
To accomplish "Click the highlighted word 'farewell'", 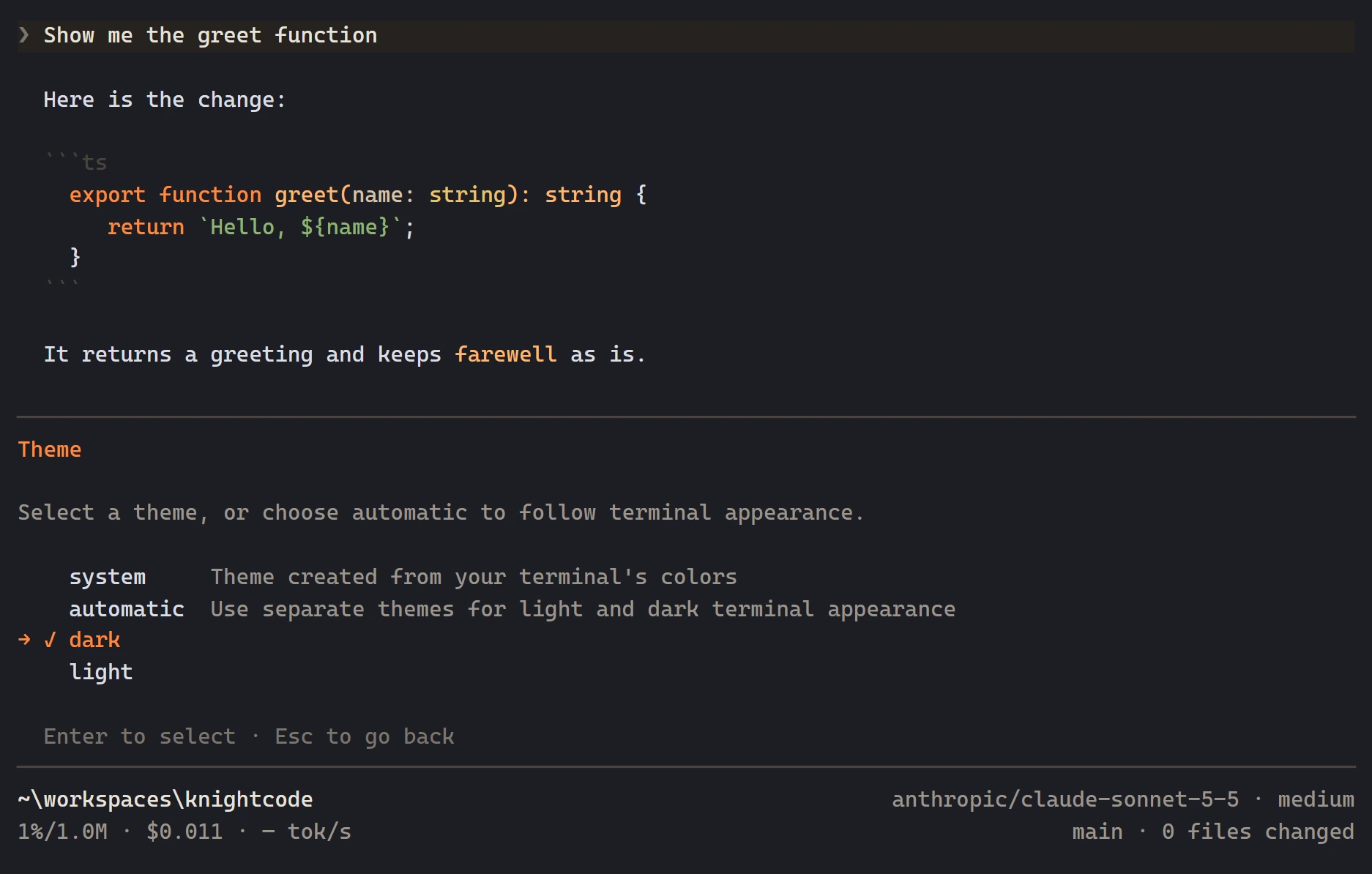I will [505, 354].
